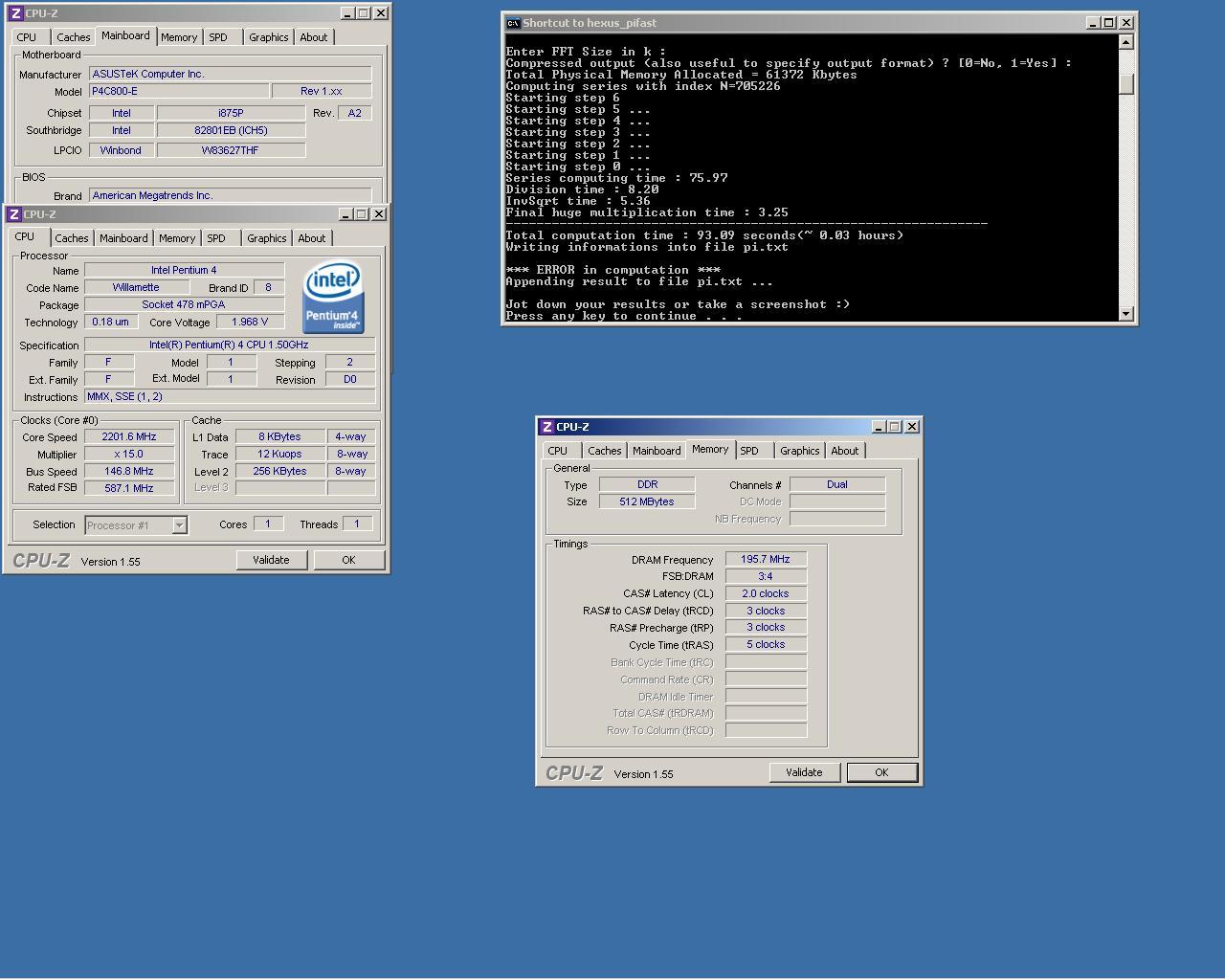The image size is (1225, 980).
Task: Switch to Mainboard tab in CPU window
Action: pyautogui.click(x=123, y=238)
